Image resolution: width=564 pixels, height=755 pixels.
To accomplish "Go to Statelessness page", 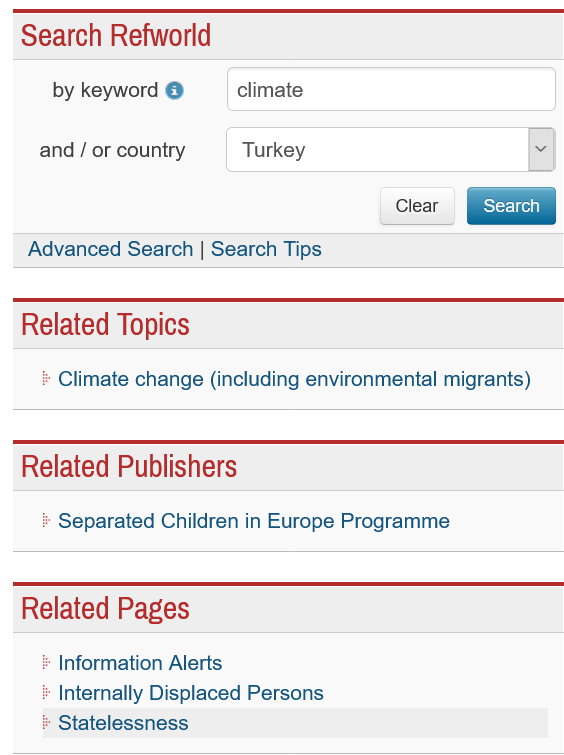I will 123,723.
